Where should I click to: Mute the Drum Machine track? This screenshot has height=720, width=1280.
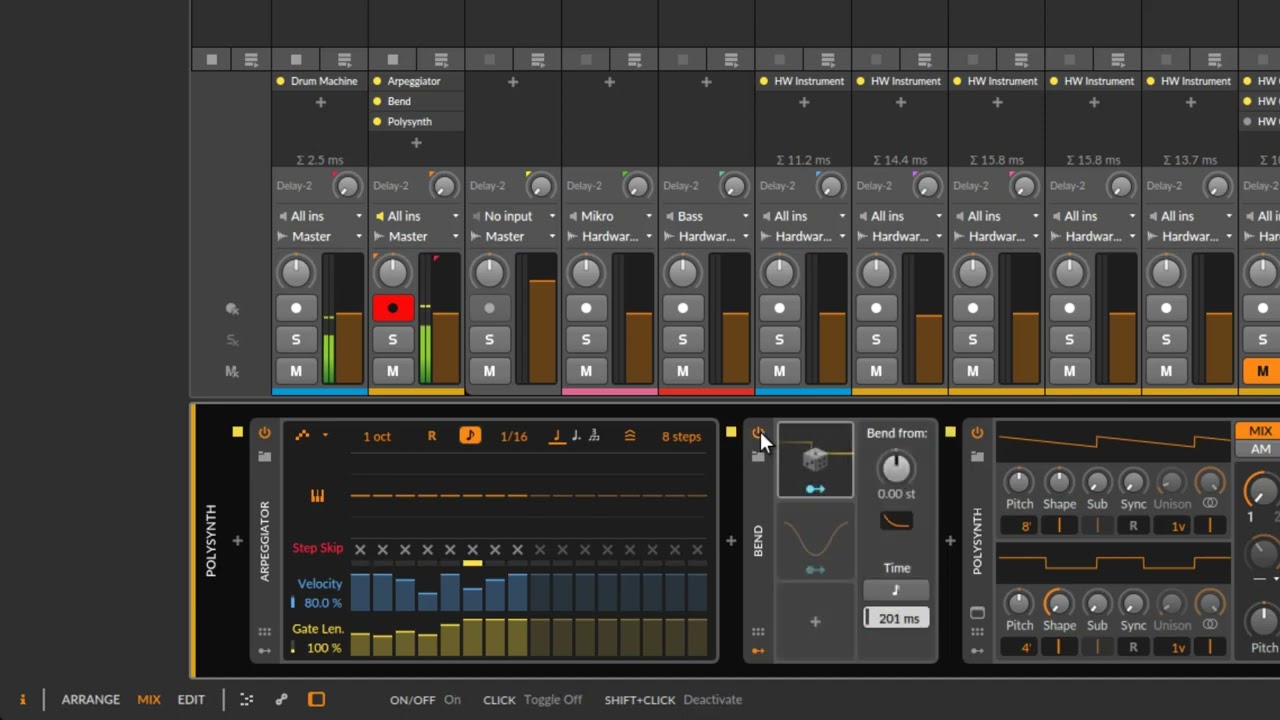[296, 371]
